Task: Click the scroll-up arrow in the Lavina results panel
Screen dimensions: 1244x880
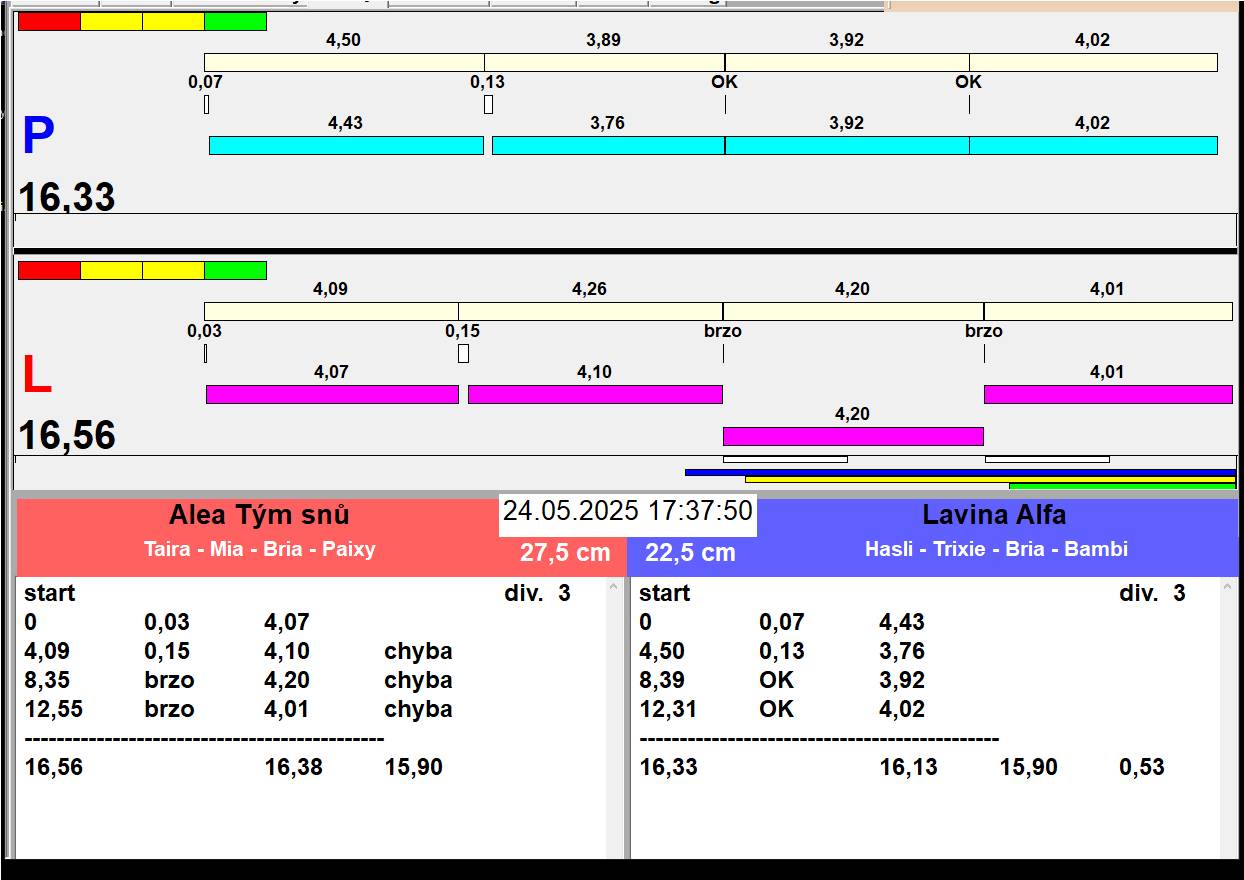Action: pos(1229,589)
